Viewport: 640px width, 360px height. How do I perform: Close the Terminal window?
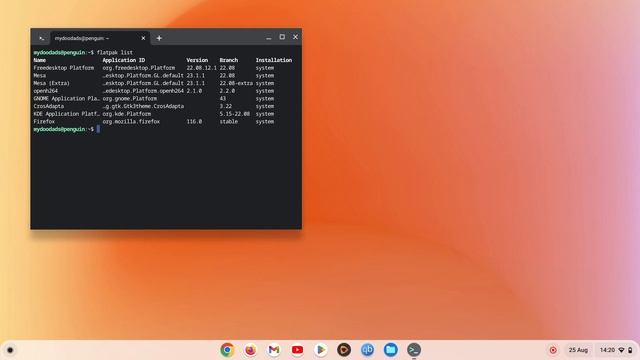296,37
